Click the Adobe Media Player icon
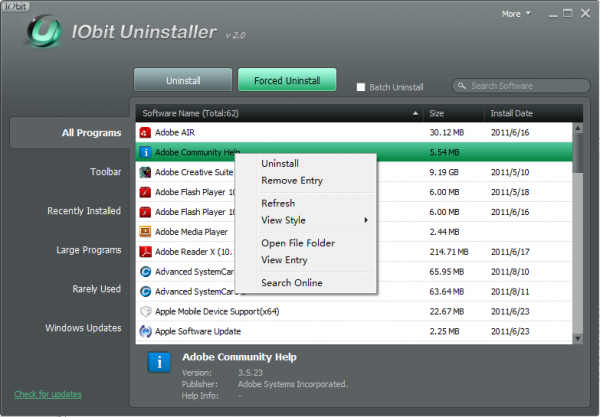 coord(145,232)
